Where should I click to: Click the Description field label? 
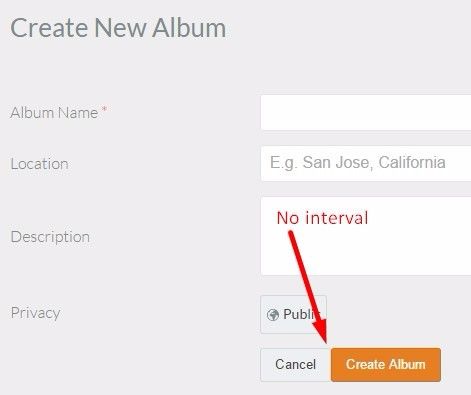(50, 237)
